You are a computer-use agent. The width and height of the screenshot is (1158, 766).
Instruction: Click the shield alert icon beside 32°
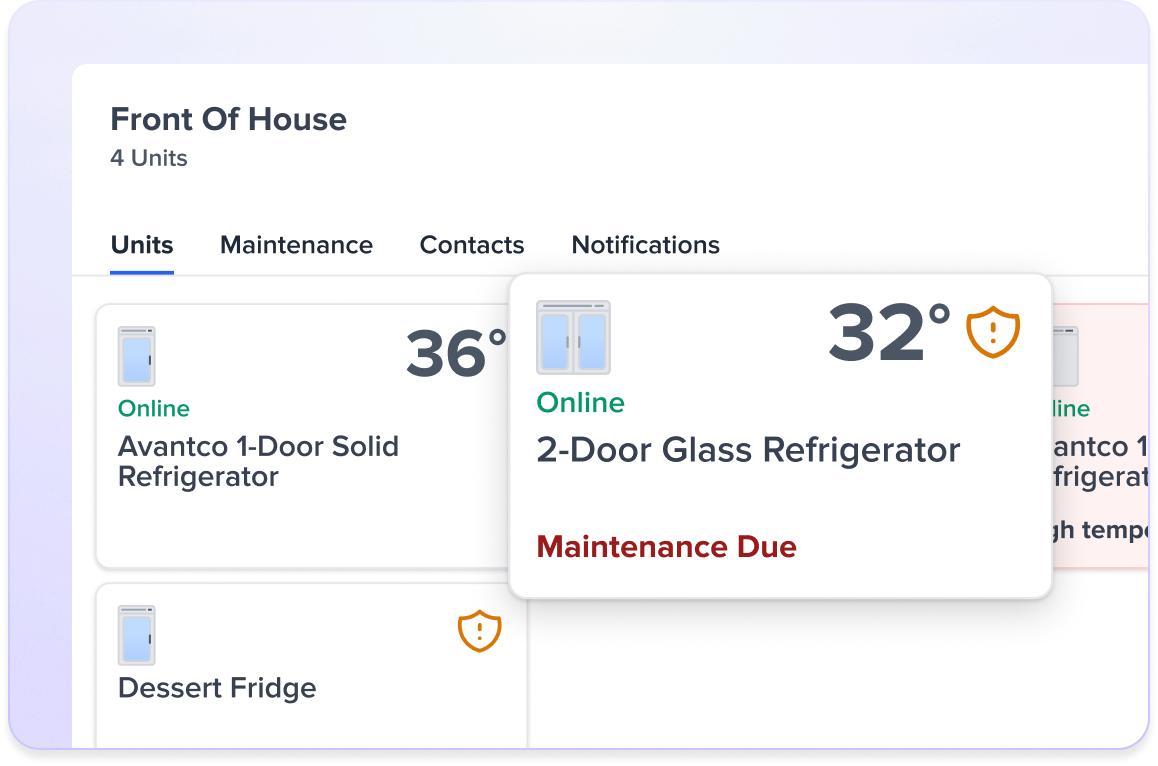pos(992,332)
